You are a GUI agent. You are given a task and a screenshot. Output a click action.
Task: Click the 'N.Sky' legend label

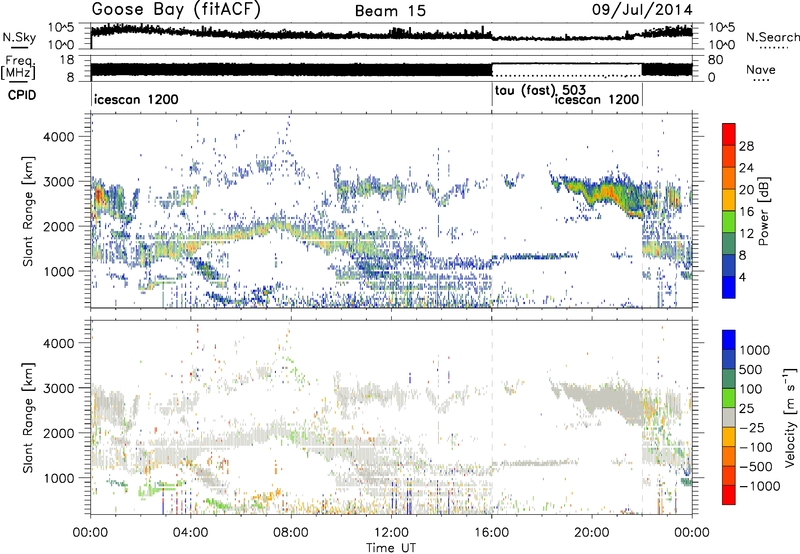19,37
